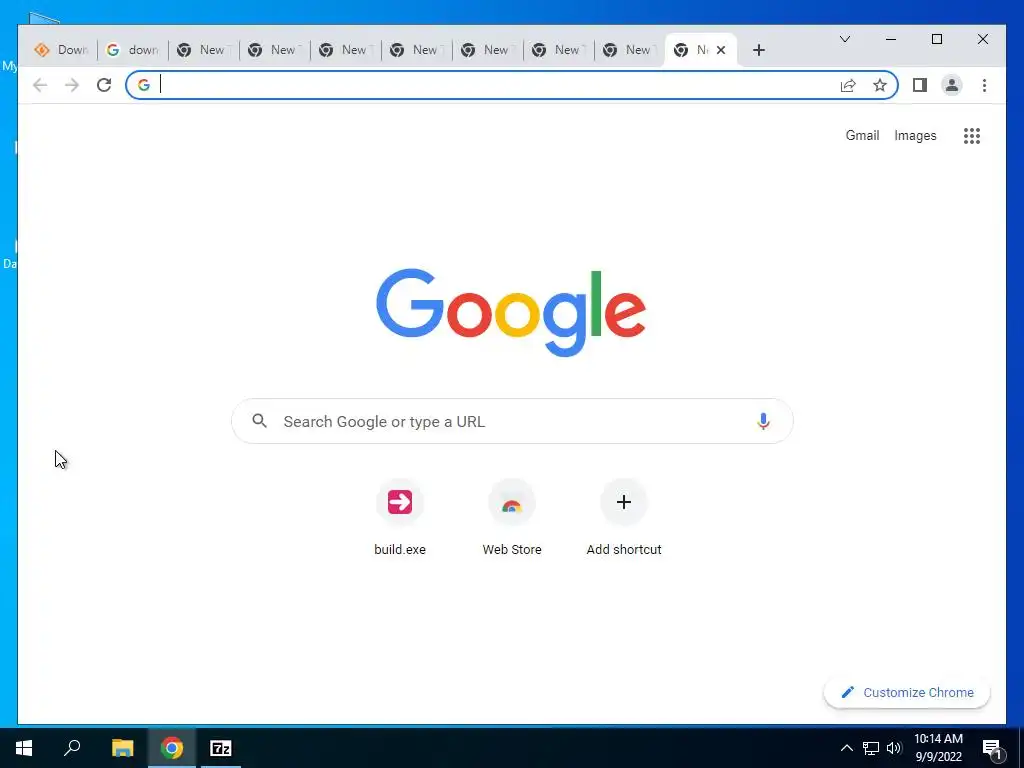Click the Customize Chrome button
Viewport: 1024px width, 768px height.
pos(907,692)
